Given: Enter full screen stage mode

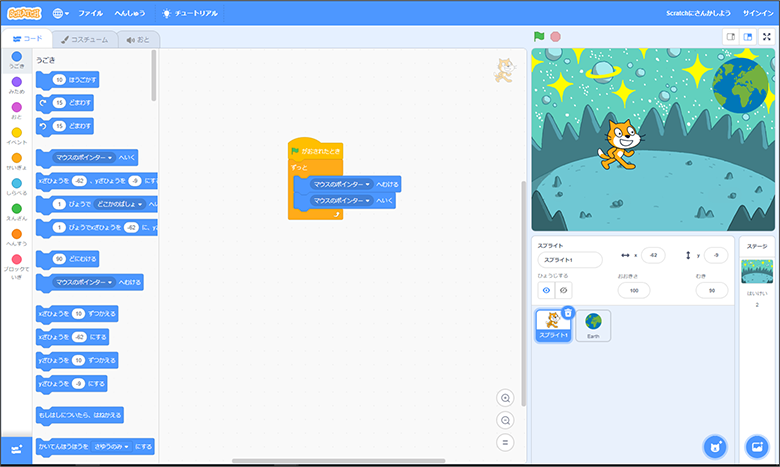Looking at the screenshot, I should click(767, 37).
